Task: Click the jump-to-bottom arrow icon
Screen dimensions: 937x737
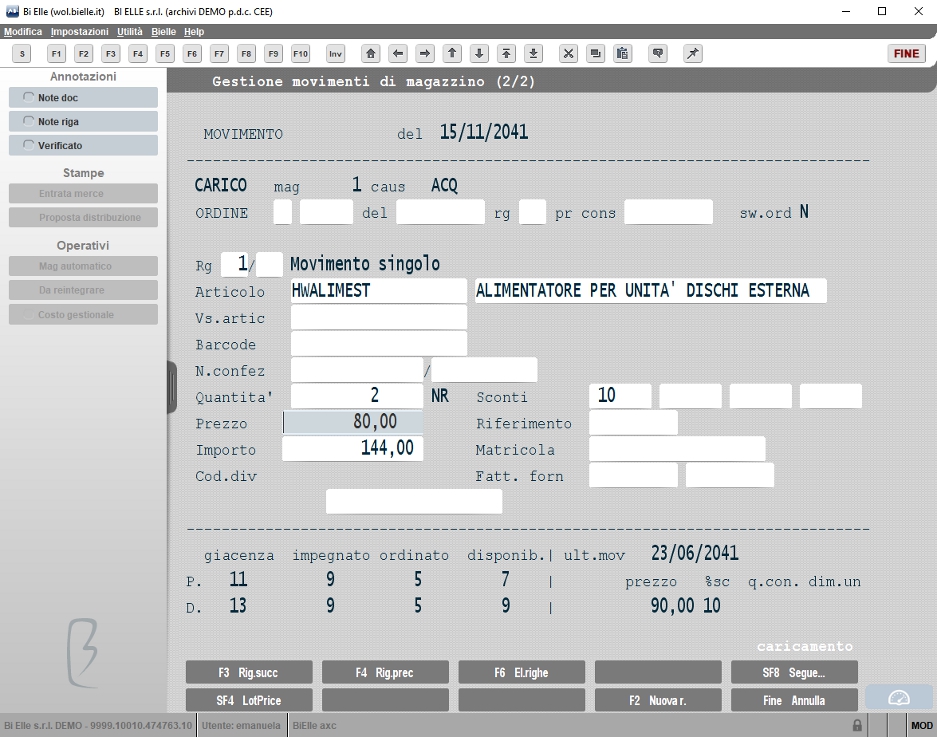Action: point(534,54)
